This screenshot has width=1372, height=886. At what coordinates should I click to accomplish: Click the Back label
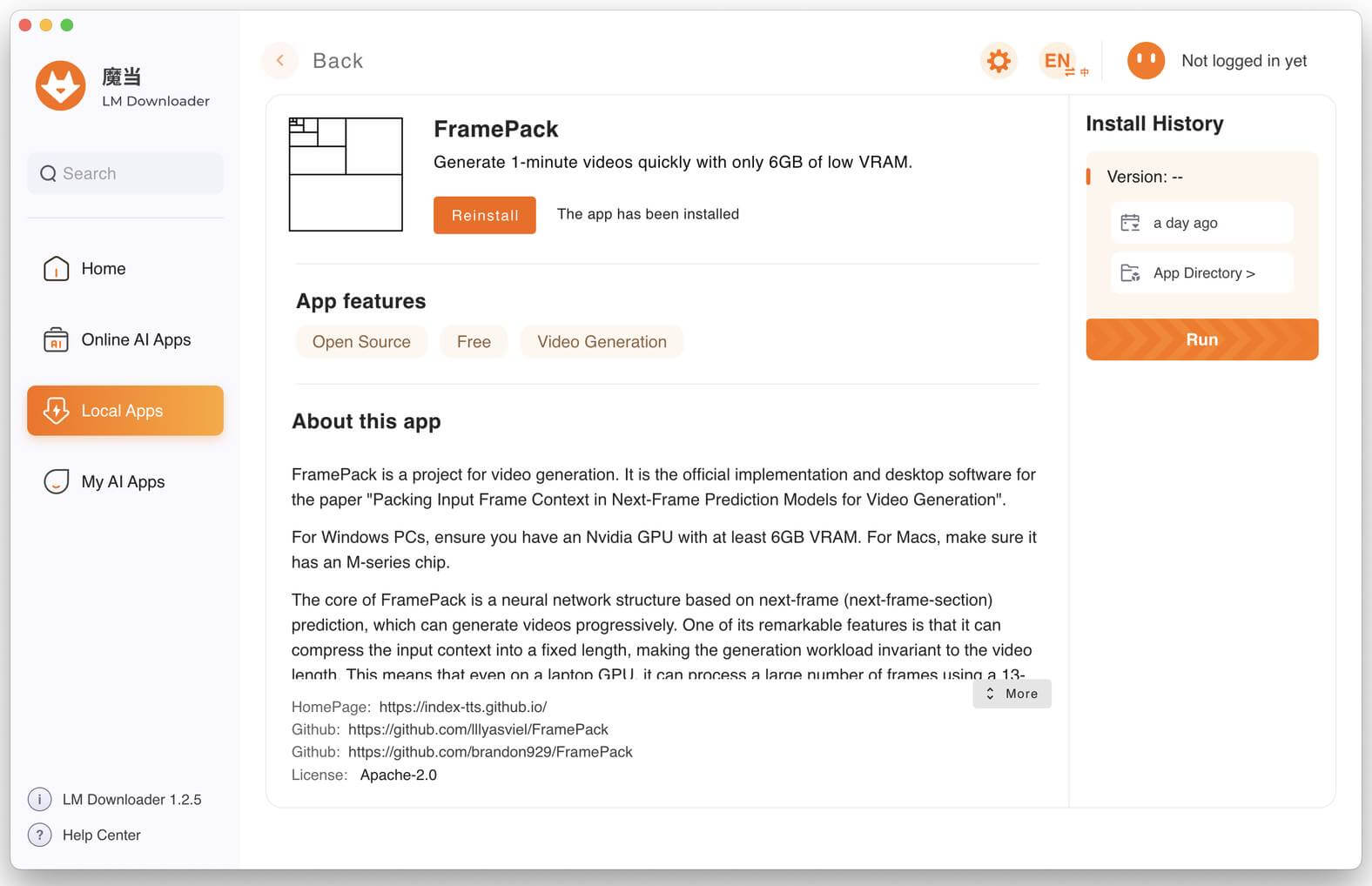pos(338,61)
